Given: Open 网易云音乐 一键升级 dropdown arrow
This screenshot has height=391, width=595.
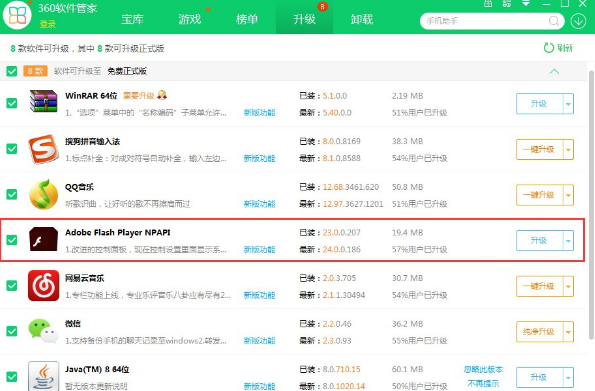Looking at the screenshot, I should point(568,286).
